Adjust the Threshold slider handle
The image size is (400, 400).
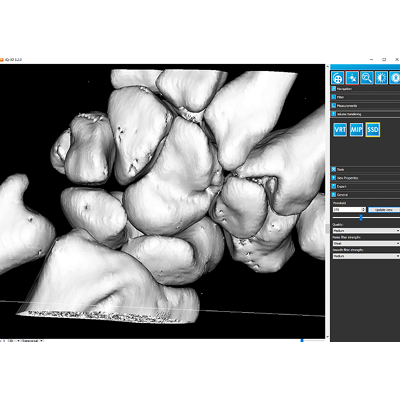[x=361, y=218]
